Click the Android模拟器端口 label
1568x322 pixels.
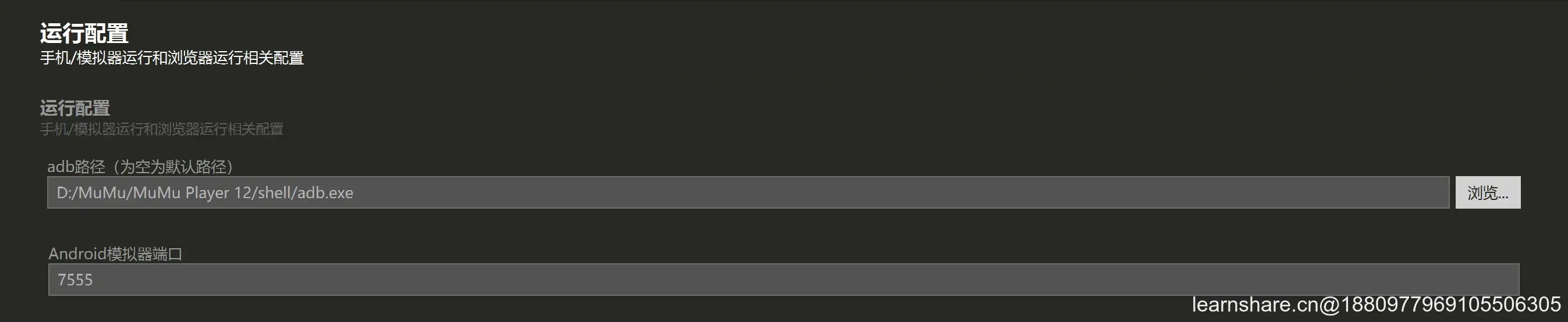[x=115, y=253]
